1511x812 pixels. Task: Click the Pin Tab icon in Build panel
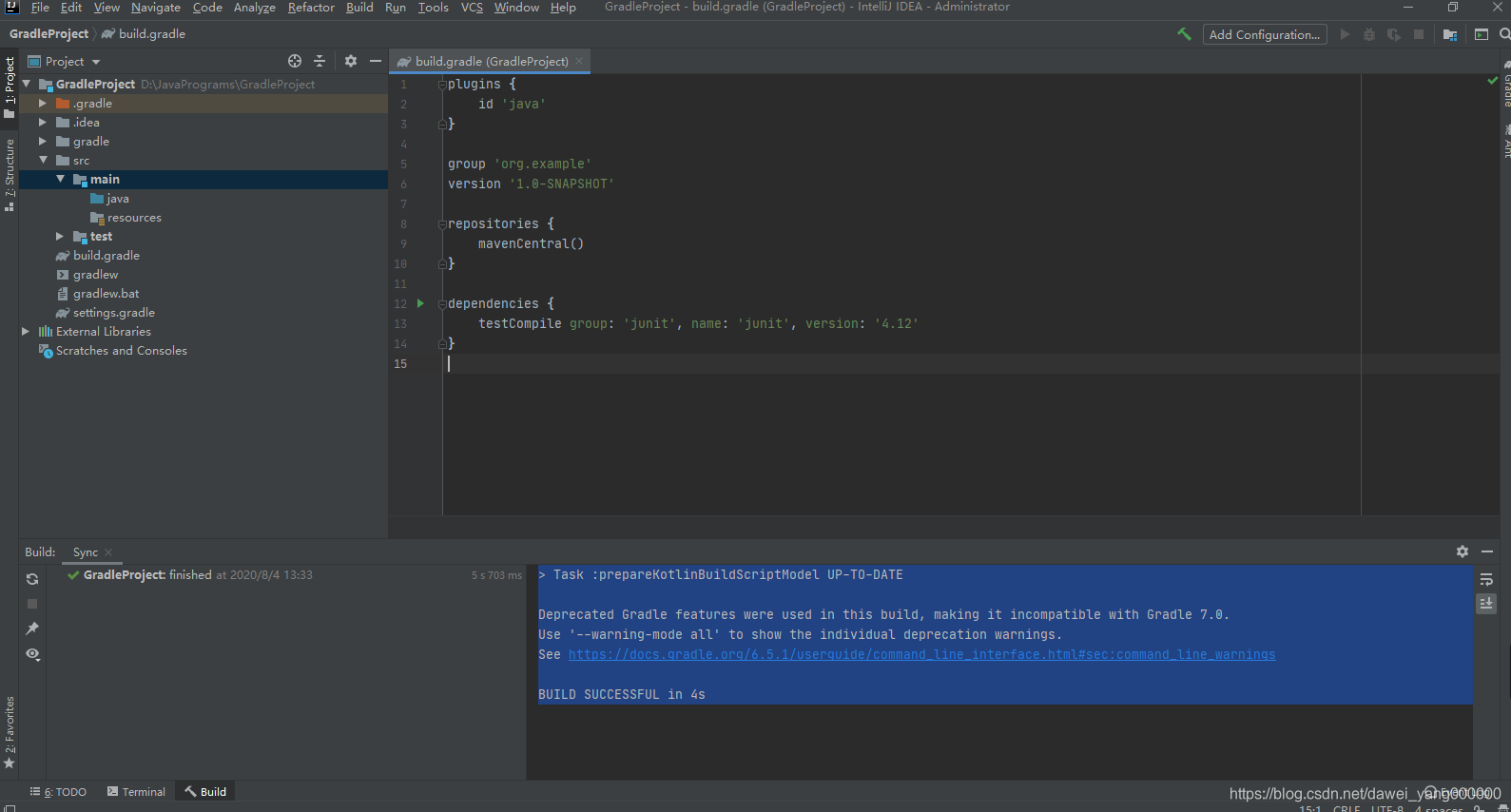(32, 628)
